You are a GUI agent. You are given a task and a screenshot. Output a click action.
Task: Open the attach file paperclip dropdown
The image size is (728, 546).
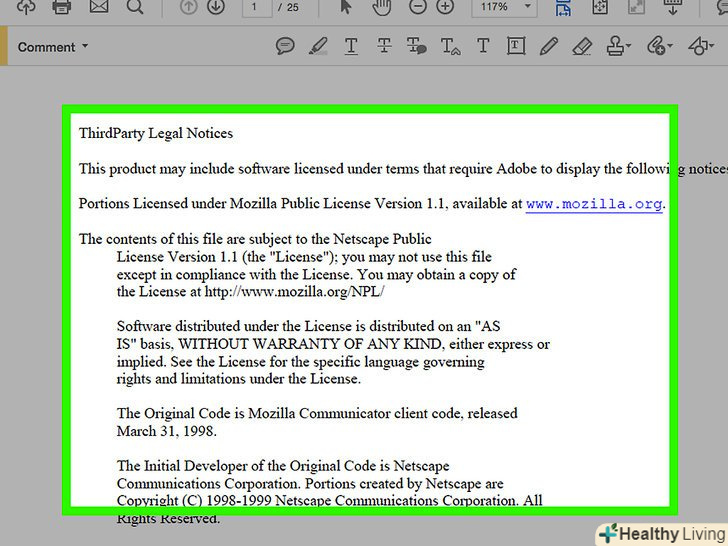click(659, 46)
